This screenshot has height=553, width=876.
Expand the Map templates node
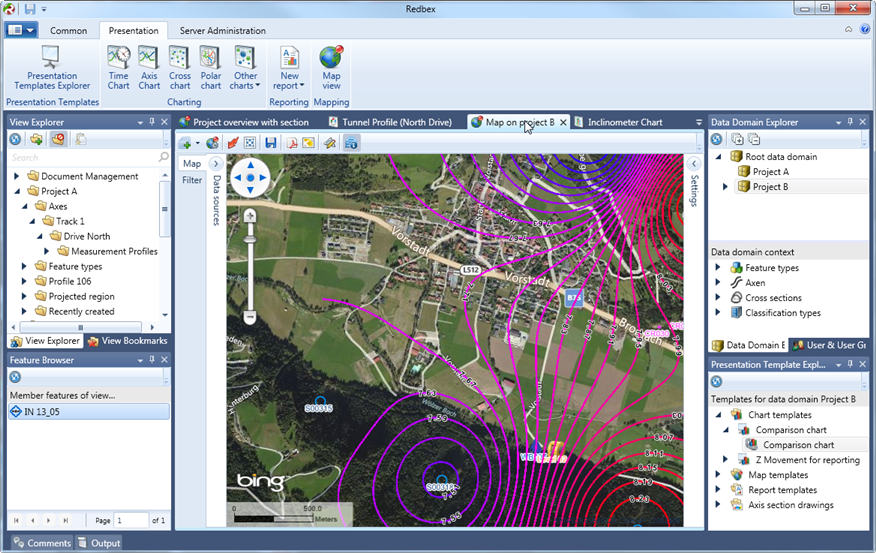pos(718,475)
